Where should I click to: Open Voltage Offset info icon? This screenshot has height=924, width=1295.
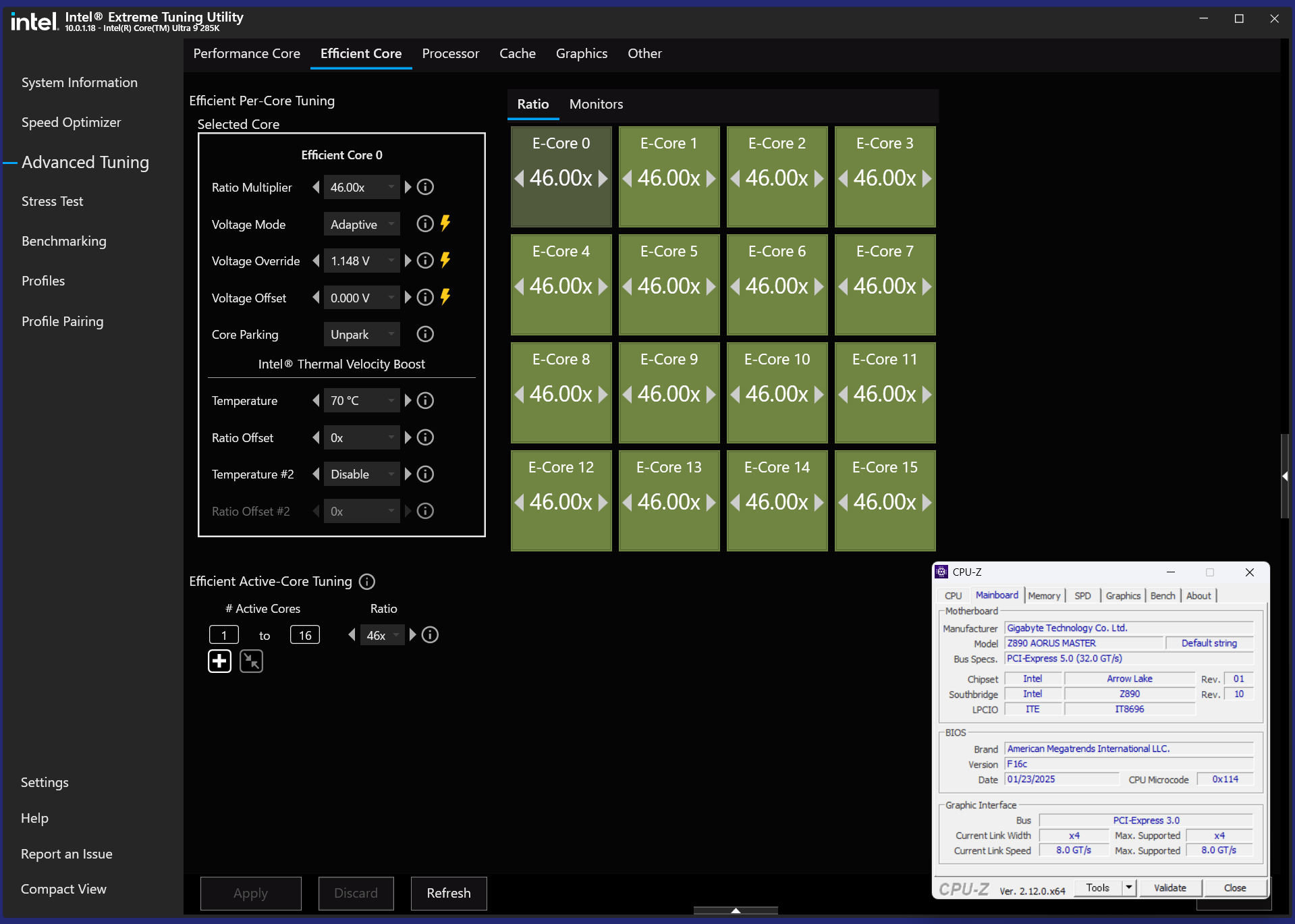[x=425, y=298]
